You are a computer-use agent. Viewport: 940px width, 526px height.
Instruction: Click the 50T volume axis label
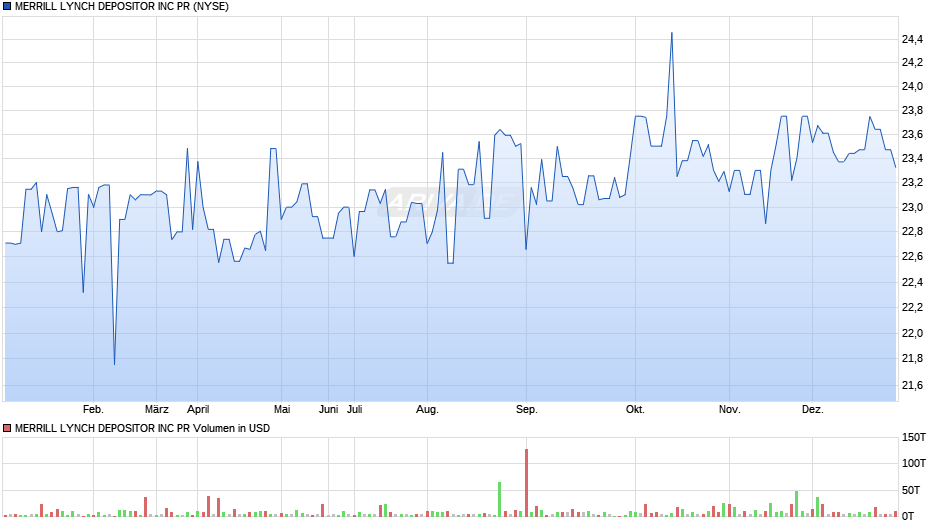911,490
